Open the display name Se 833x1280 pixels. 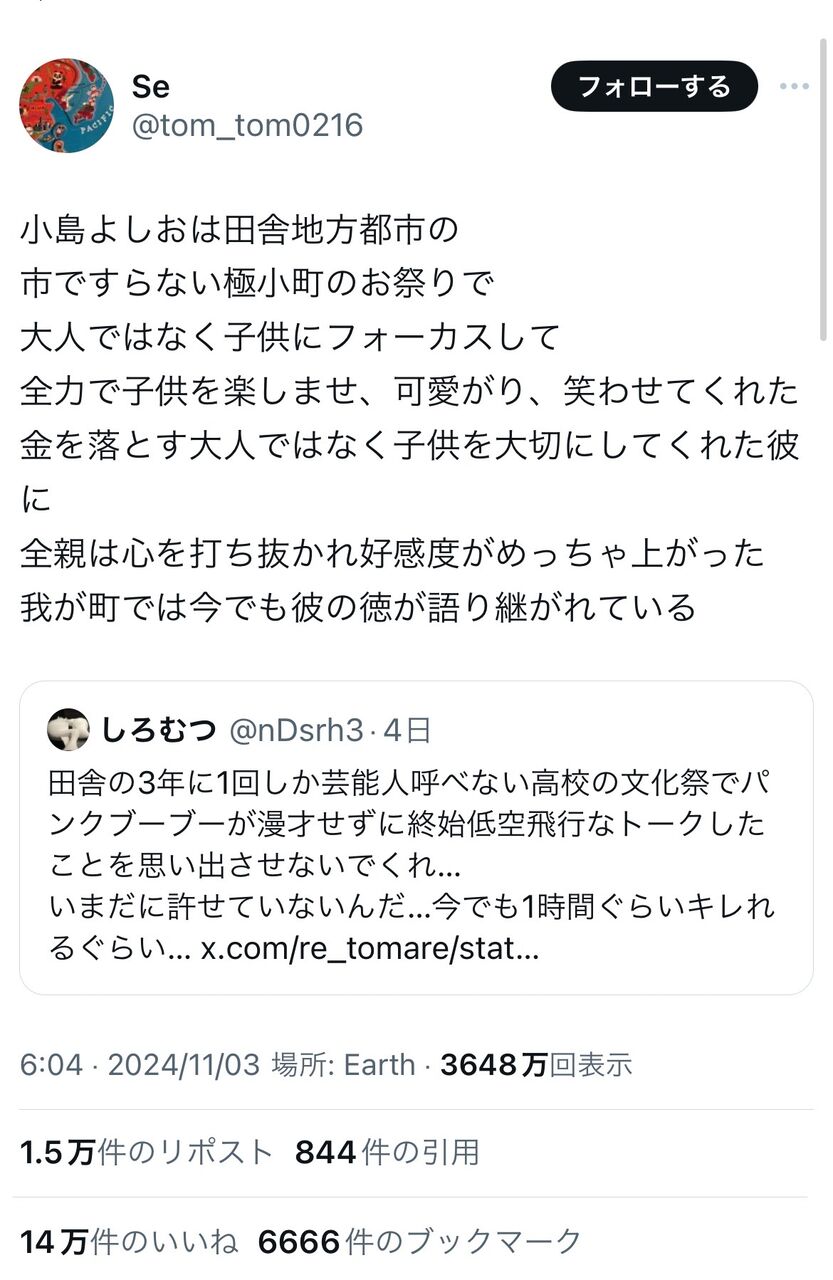pyautogui.click(x=151, y=87)
